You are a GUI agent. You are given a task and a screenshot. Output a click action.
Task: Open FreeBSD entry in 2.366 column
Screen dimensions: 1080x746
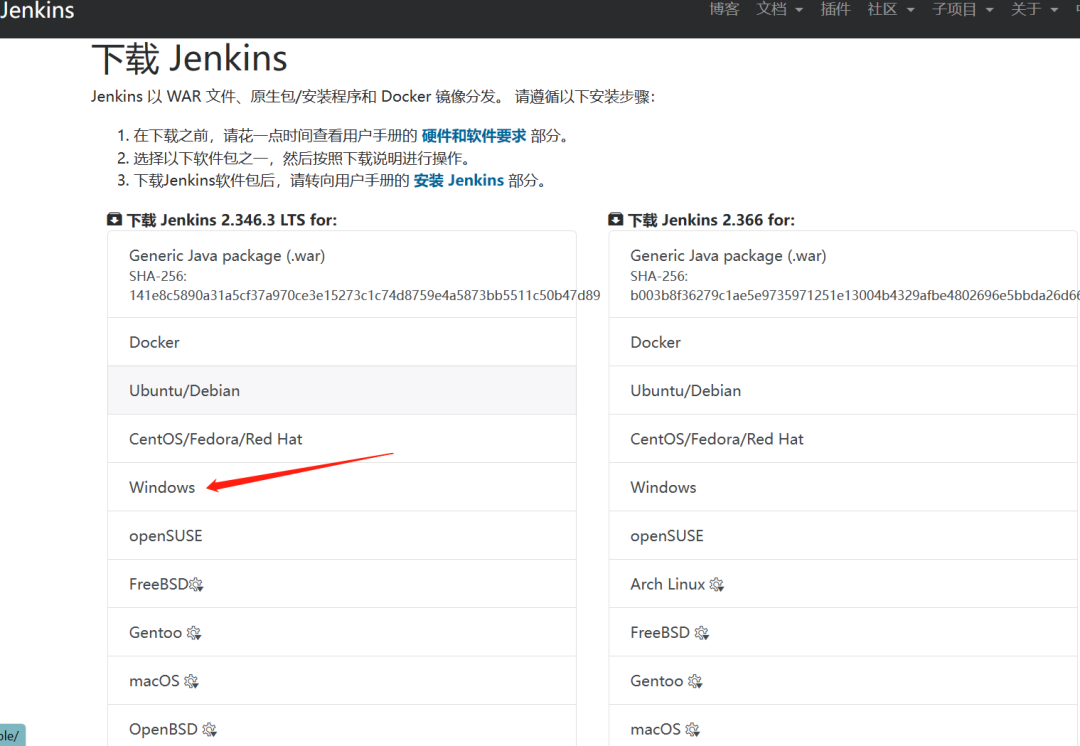(844, 632)
